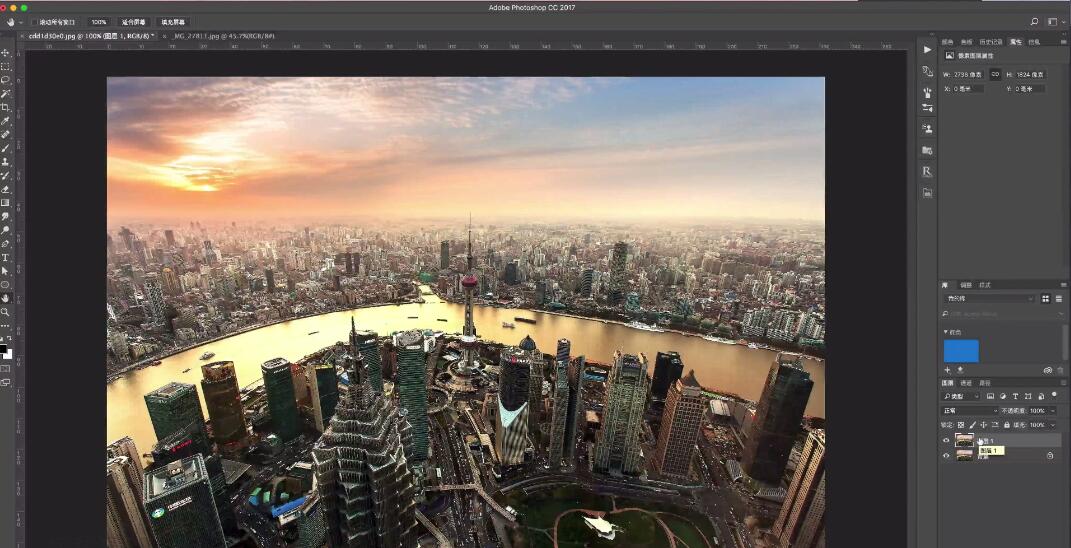Click the foreground color swatch

pos(4,349)
